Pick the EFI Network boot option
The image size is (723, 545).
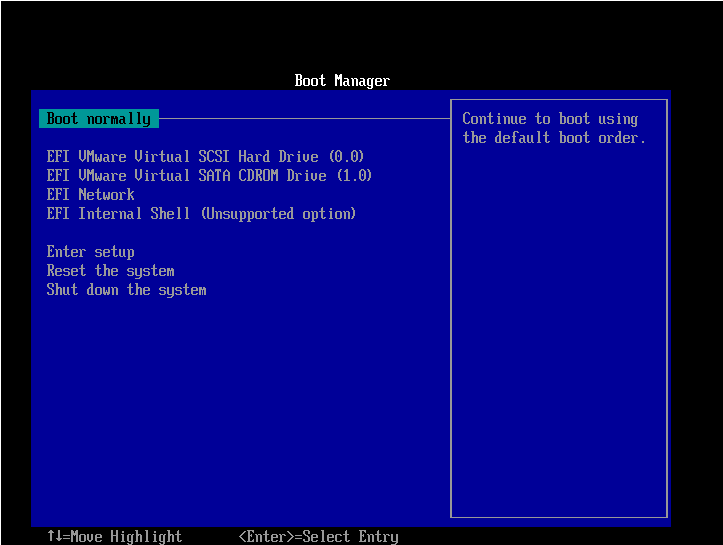coord(91,195)
